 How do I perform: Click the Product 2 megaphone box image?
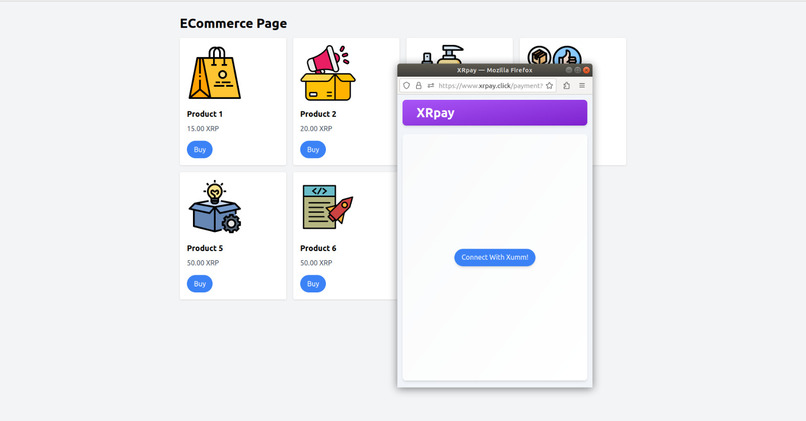click(327, 73)
